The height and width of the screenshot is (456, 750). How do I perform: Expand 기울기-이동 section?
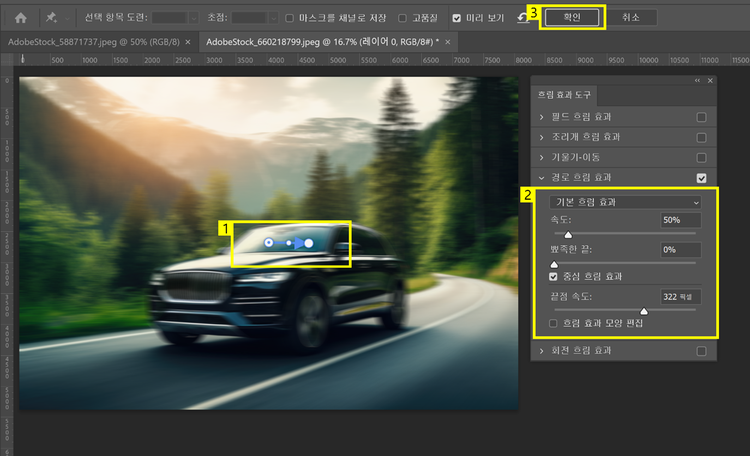[x=541, y=157]
